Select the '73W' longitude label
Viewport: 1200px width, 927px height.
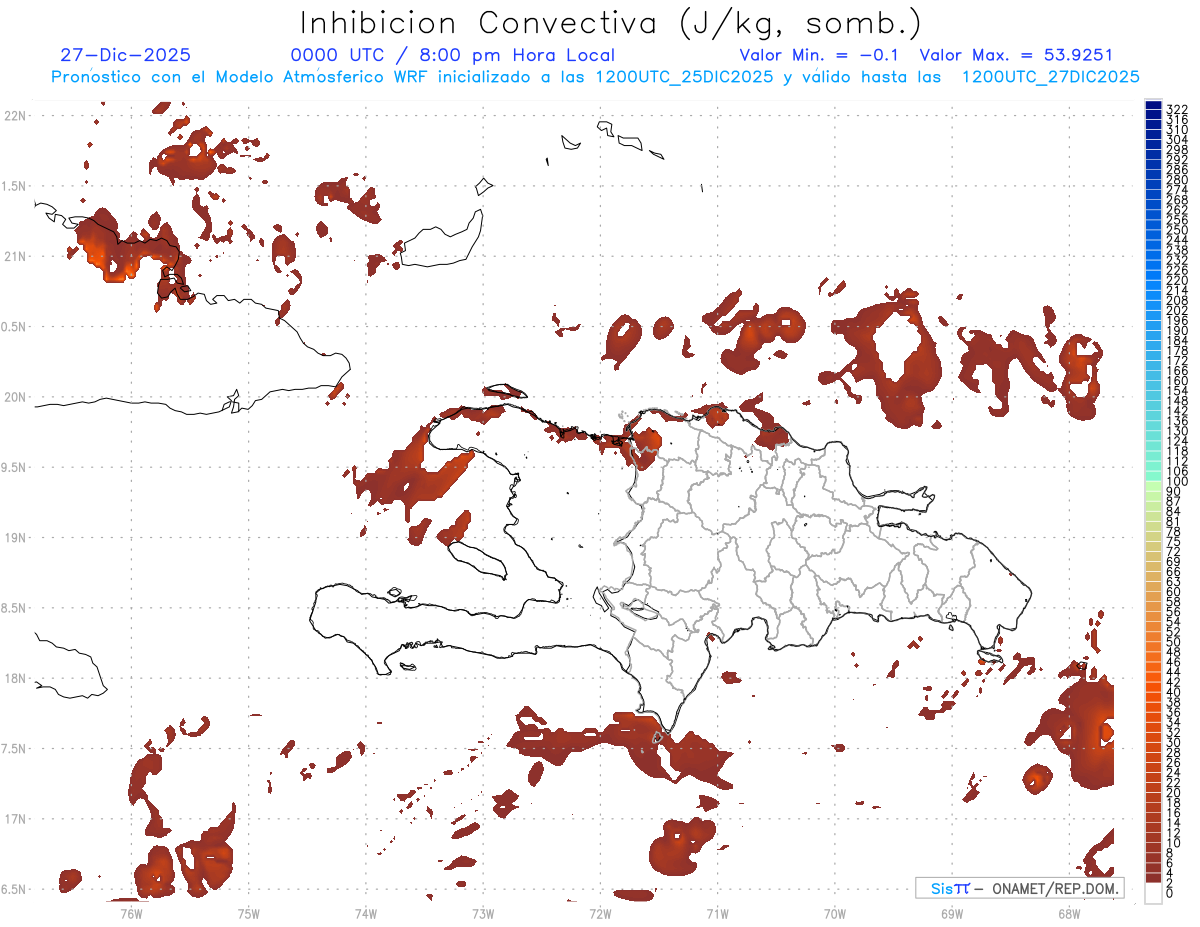pos(483,913)
